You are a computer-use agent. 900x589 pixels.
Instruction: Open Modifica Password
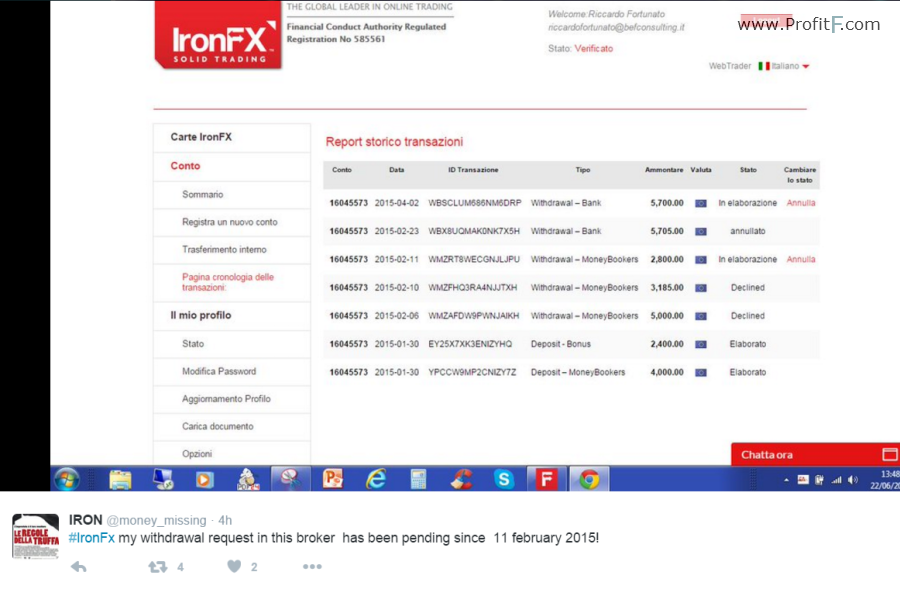pyautogui.click(x=219, y=371)
